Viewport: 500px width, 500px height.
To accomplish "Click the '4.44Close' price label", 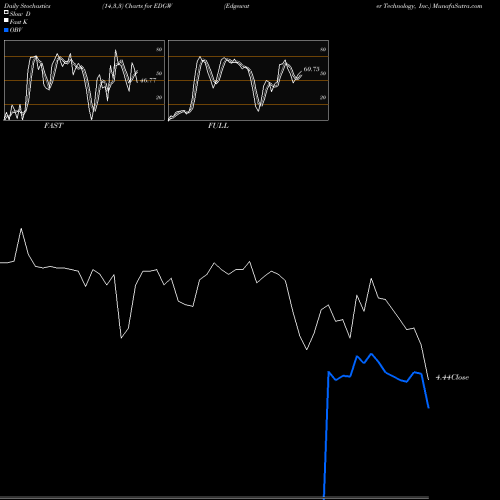I will [x=452, y=377].
